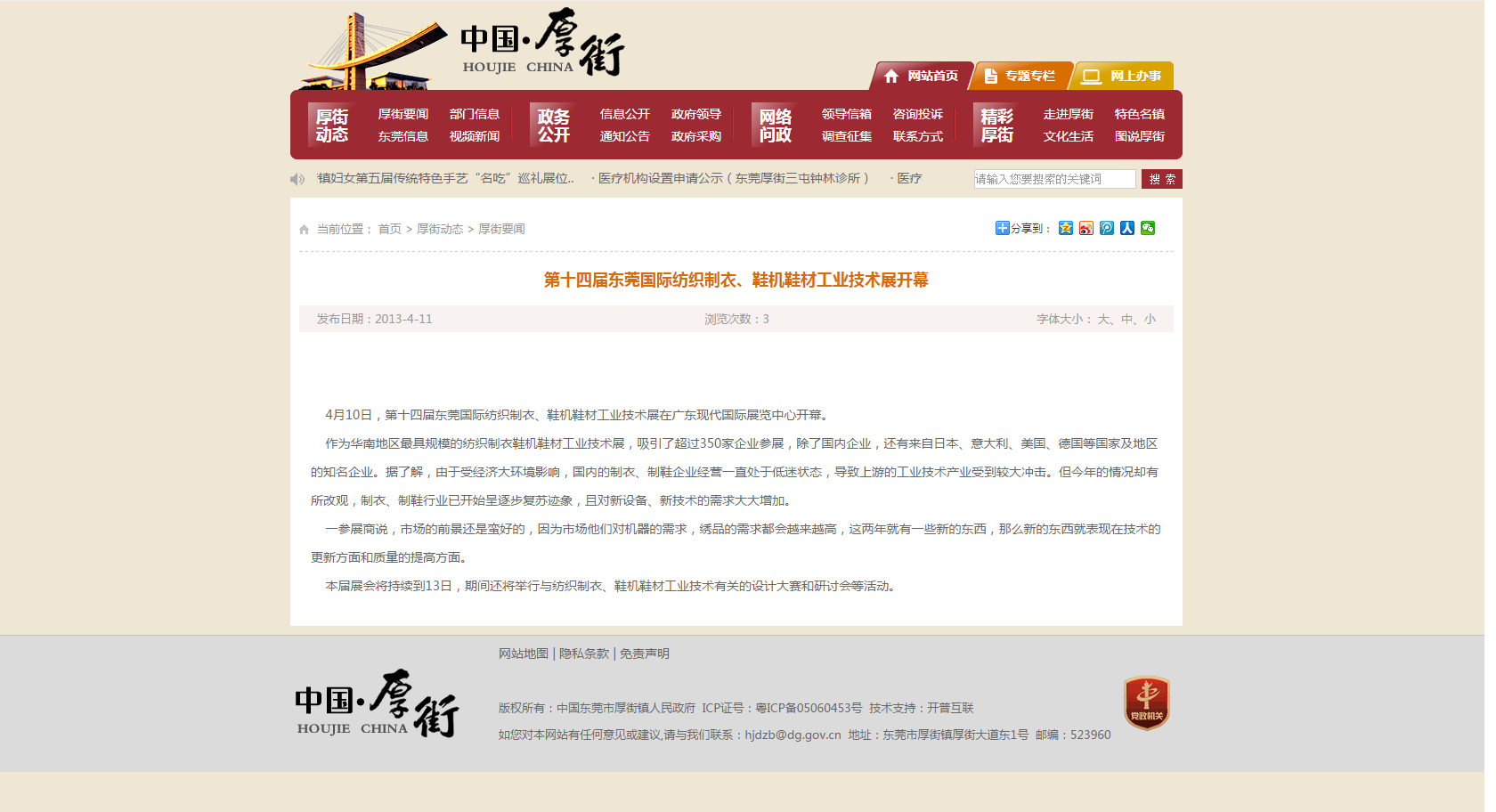The image size is (1496, 812).
Task: Share article via Tencent Weibo icon
Action: [x=1106, y=228]
